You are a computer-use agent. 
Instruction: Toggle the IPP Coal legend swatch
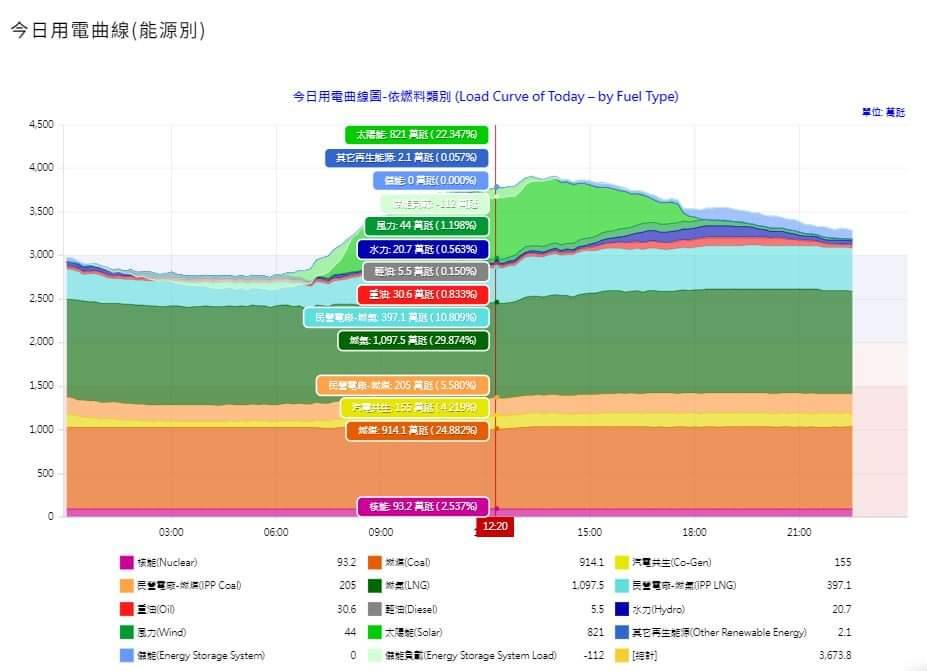point(127,586)
